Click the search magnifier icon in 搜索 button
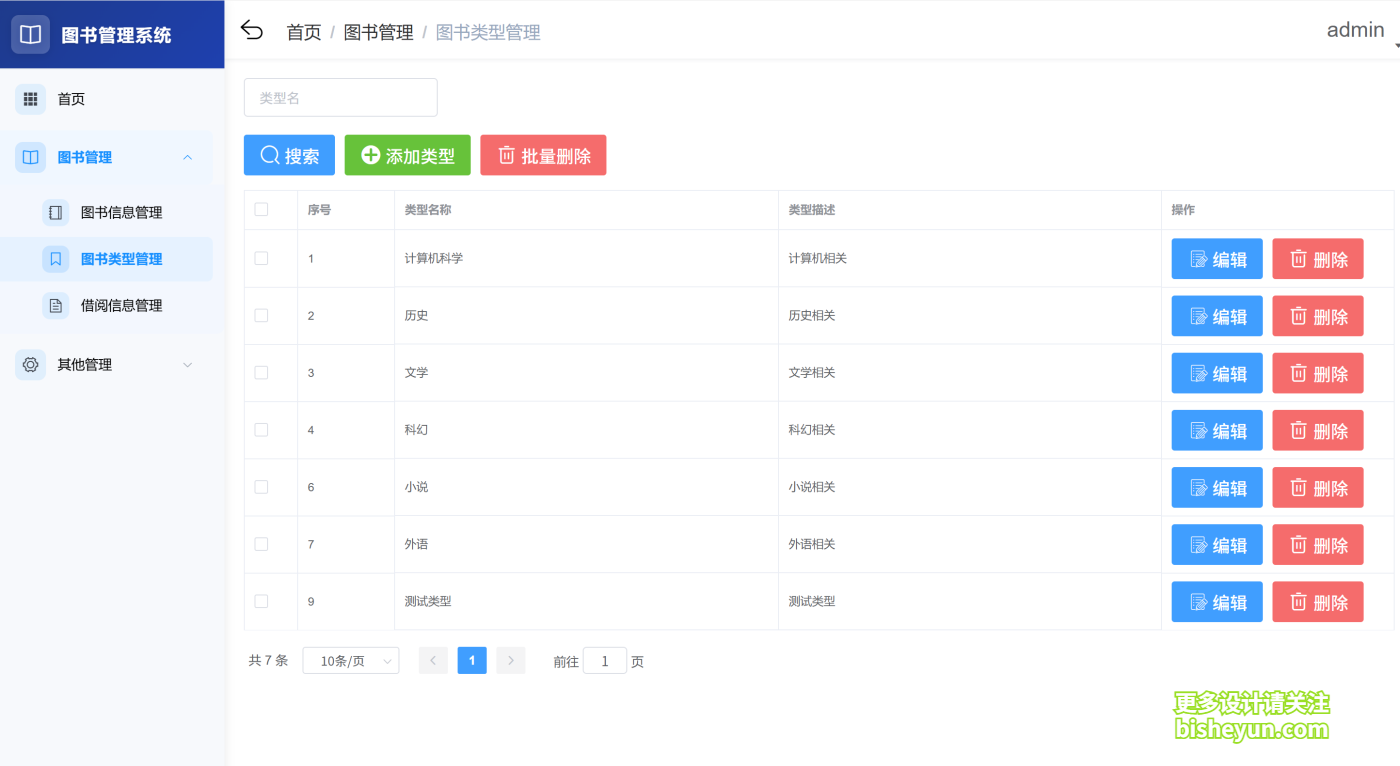1400x766 pixels. click(268, 155)
